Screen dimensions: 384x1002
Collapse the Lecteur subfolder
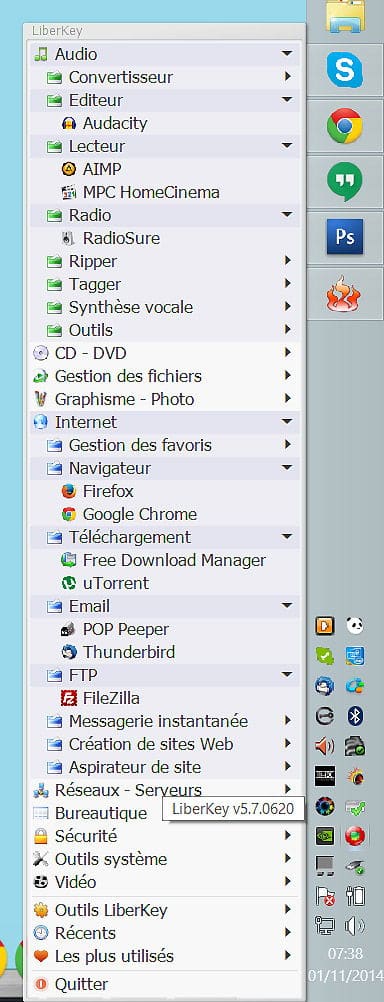click(164, 146)
